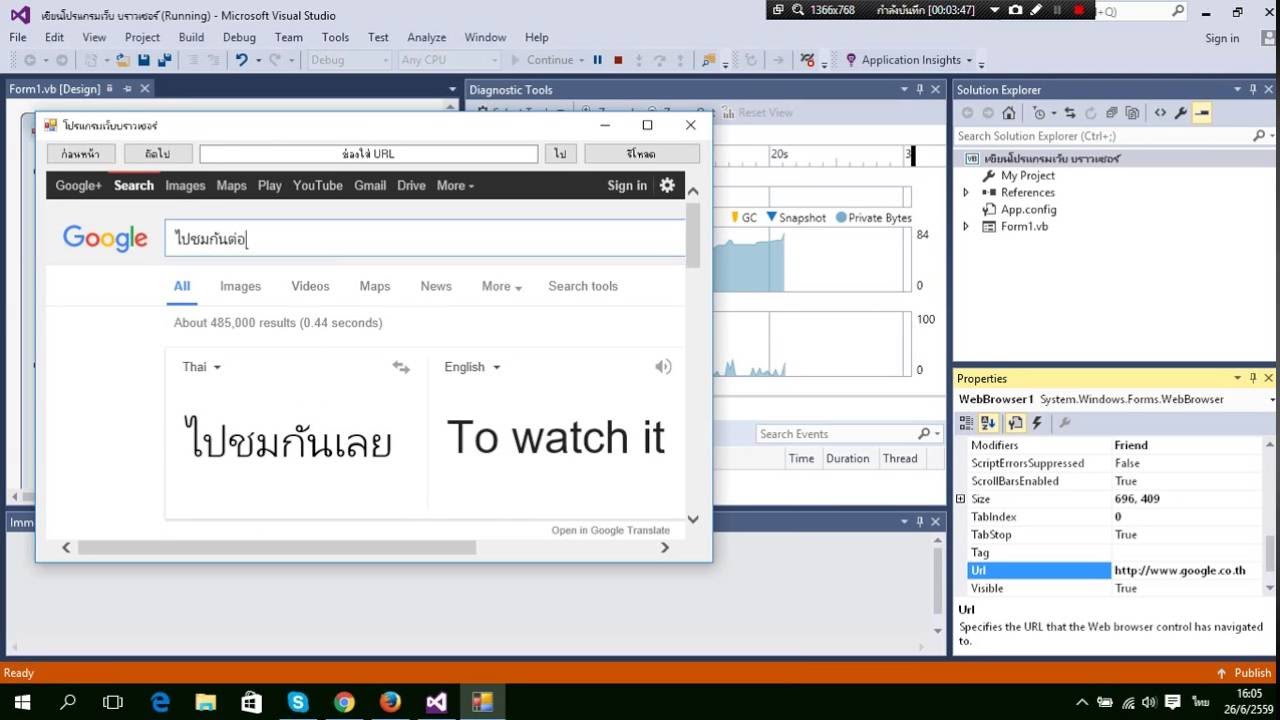
Task: Click Visual Studio logo in title bar
Action: tap(20, 15)
